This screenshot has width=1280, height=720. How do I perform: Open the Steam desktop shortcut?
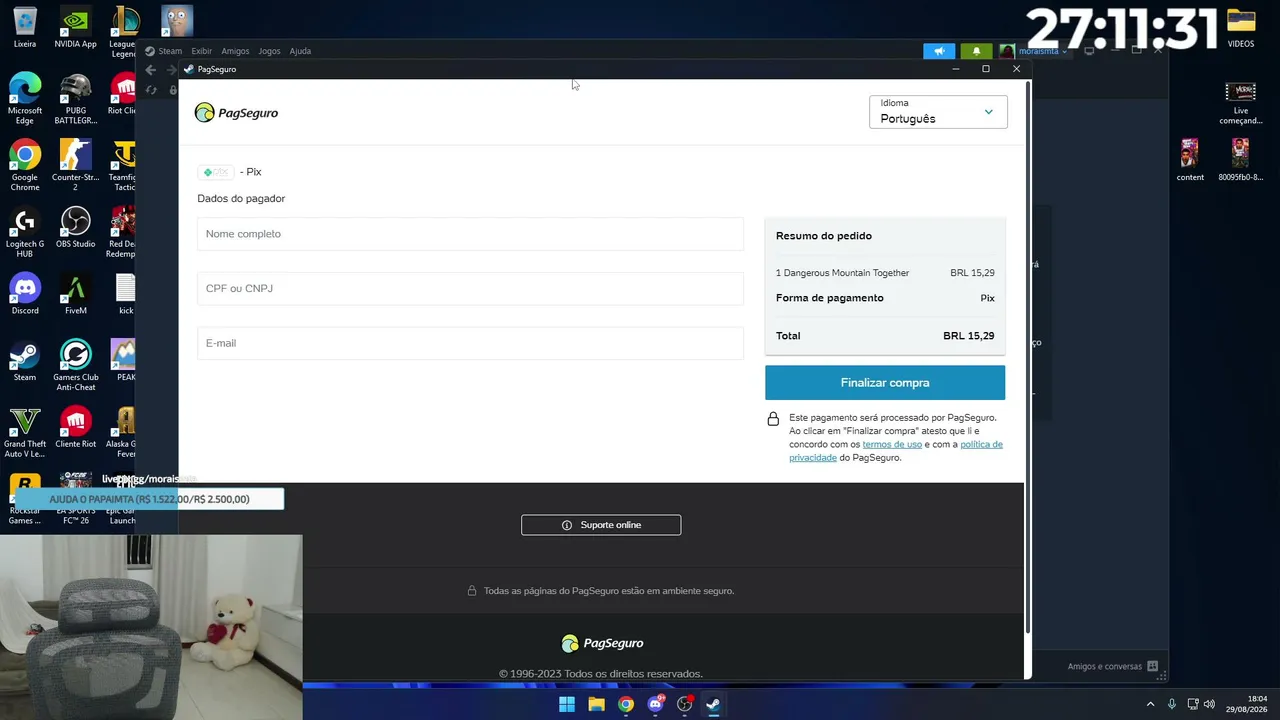tap(25, 361)
